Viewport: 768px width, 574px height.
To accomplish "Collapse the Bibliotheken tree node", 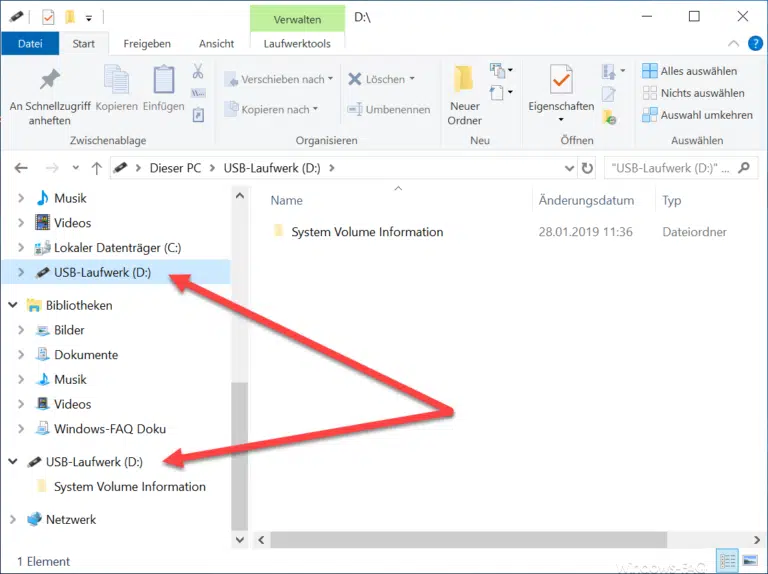I will pyautogui.click(x=13, y=305).
